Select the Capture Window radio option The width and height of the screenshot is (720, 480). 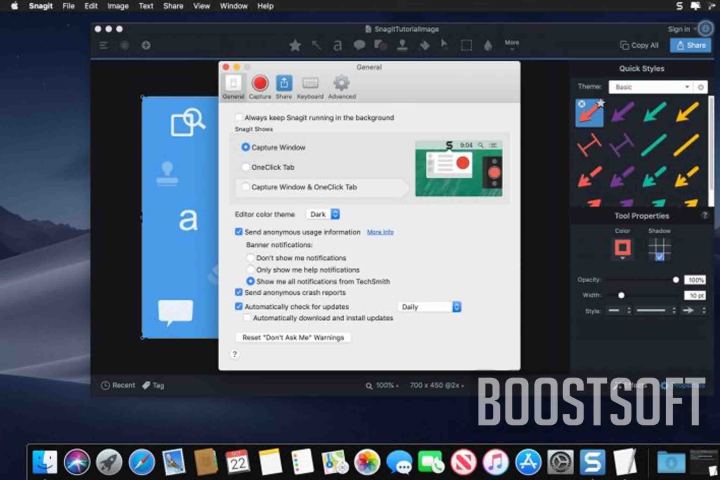coord(246,147)
